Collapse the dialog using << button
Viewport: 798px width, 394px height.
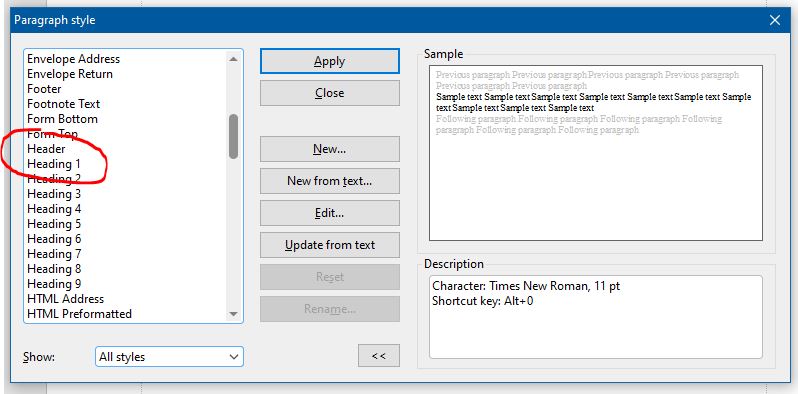pyautogui.click(x=379, y=356)
